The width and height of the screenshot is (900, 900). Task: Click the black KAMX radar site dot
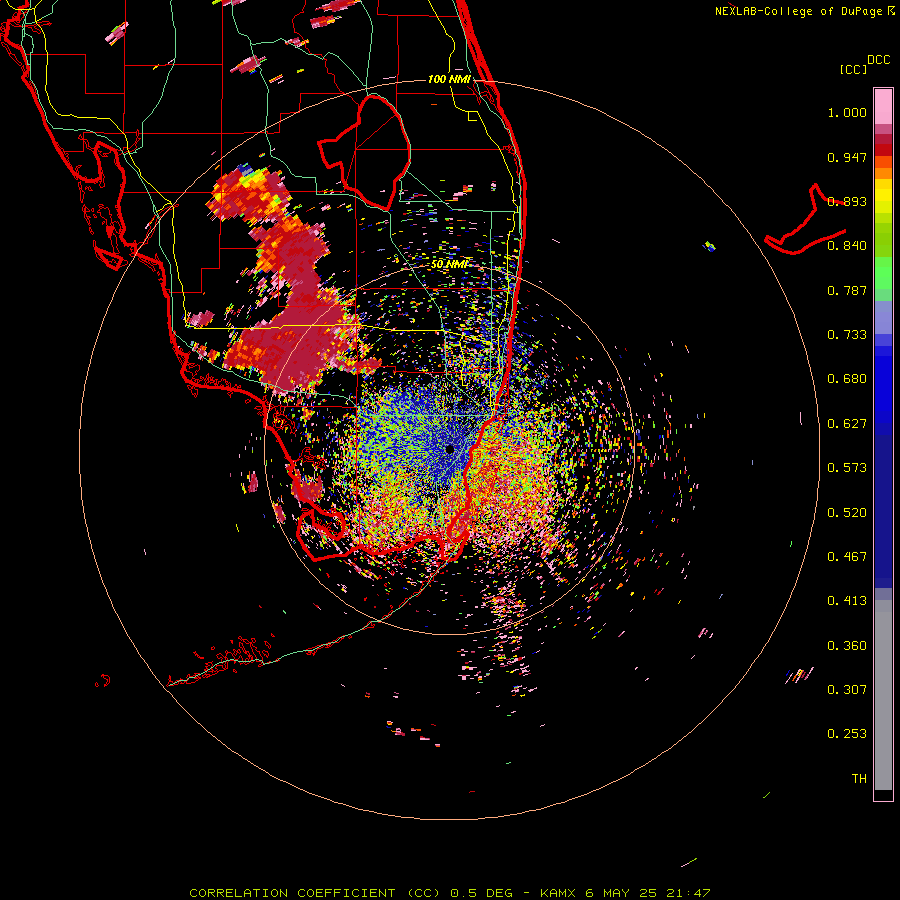click(450, 449)
